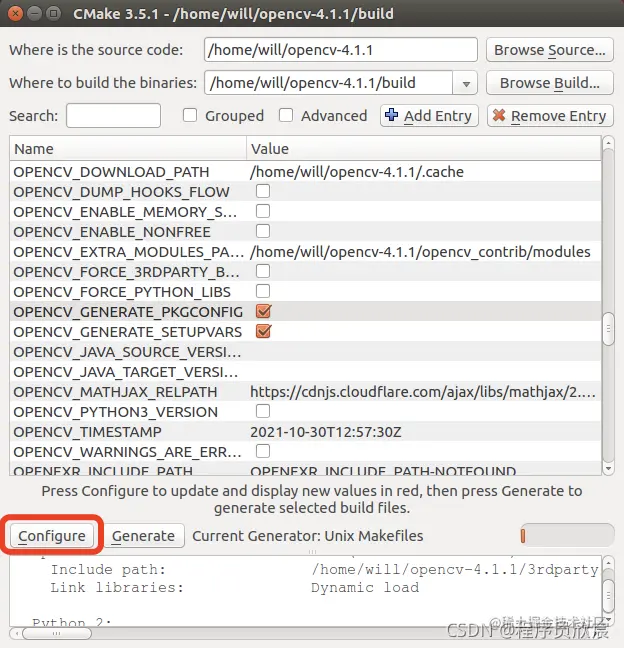Viewport: 624px width, 648px height.
Task: Select OPENCV_ENABLE_NONFREE row name
Action: pyautogui.click(x=112, y=232)
